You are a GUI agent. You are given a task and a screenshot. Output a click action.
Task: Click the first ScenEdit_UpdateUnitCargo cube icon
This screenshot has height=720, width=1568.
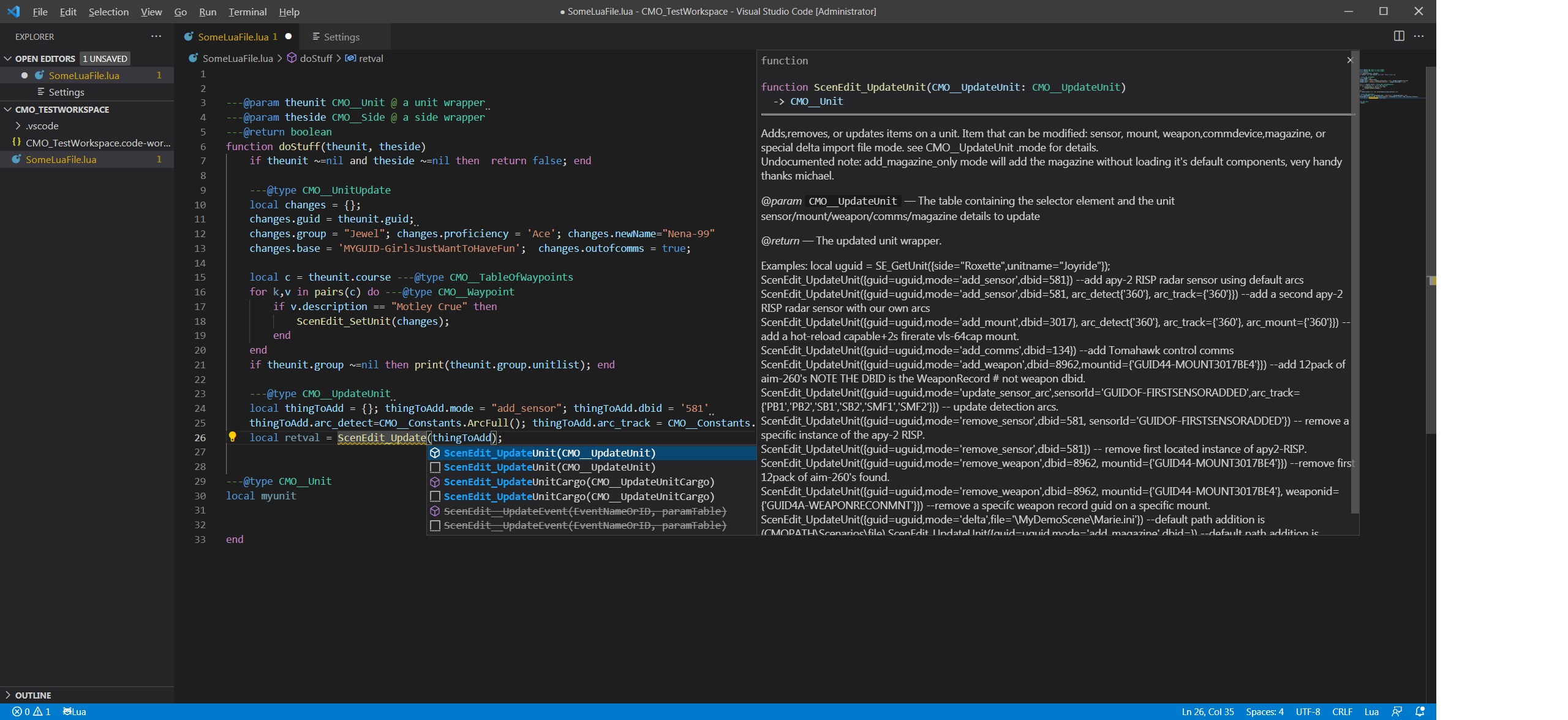435,482
